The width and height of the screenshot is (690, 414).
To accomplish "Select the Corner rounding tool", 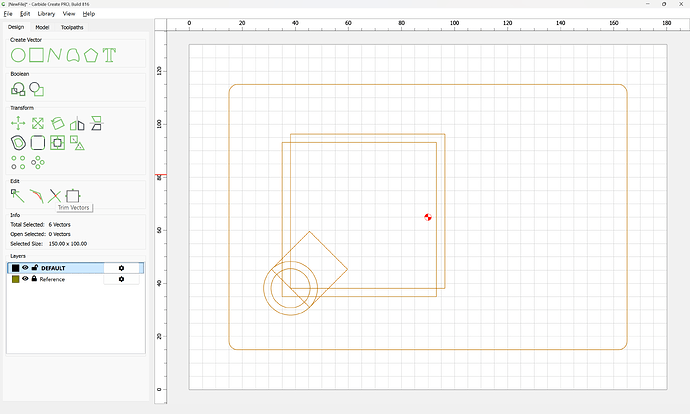I will [38, 143].
